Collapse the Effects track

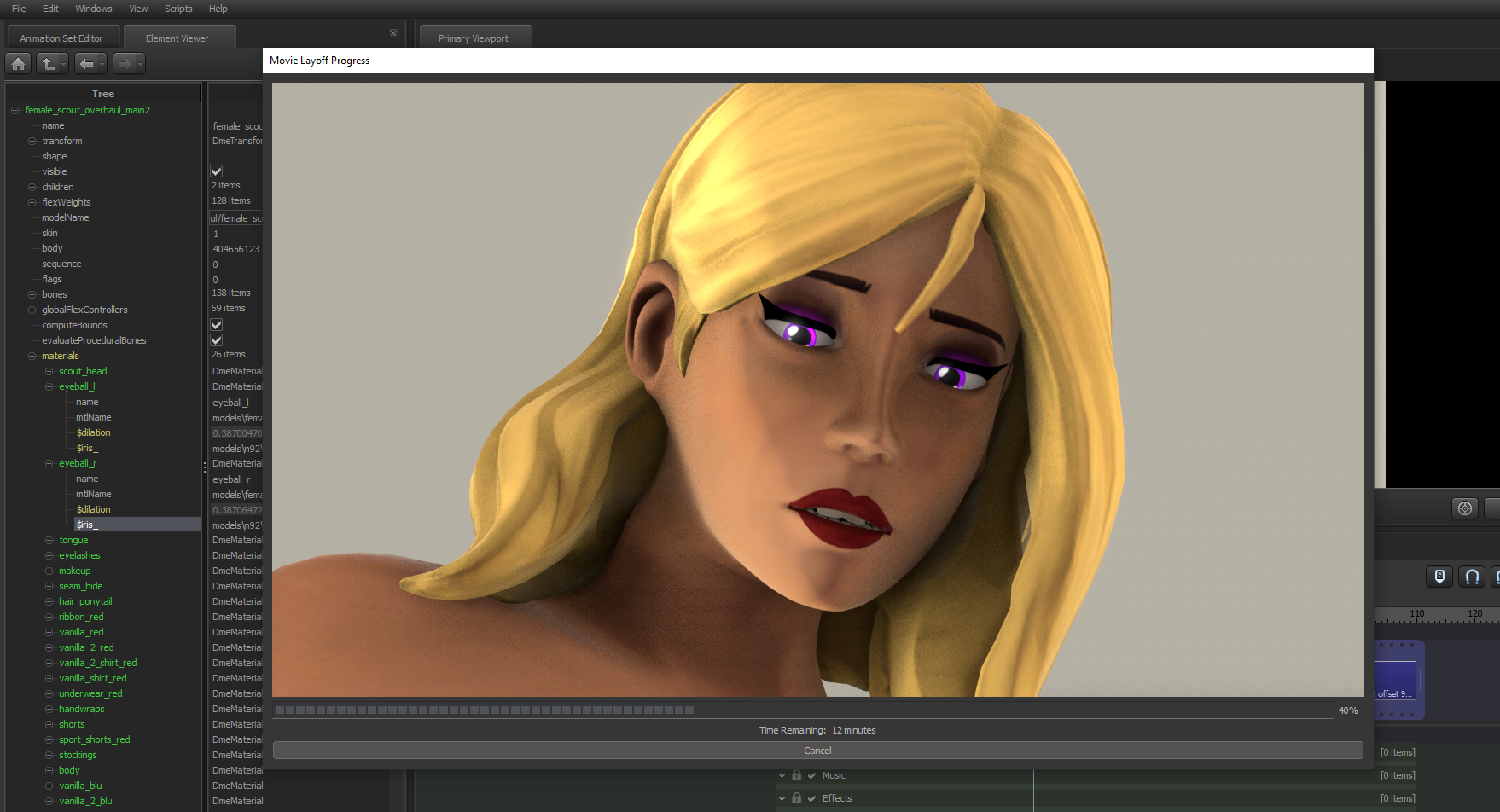pos(782,799)
